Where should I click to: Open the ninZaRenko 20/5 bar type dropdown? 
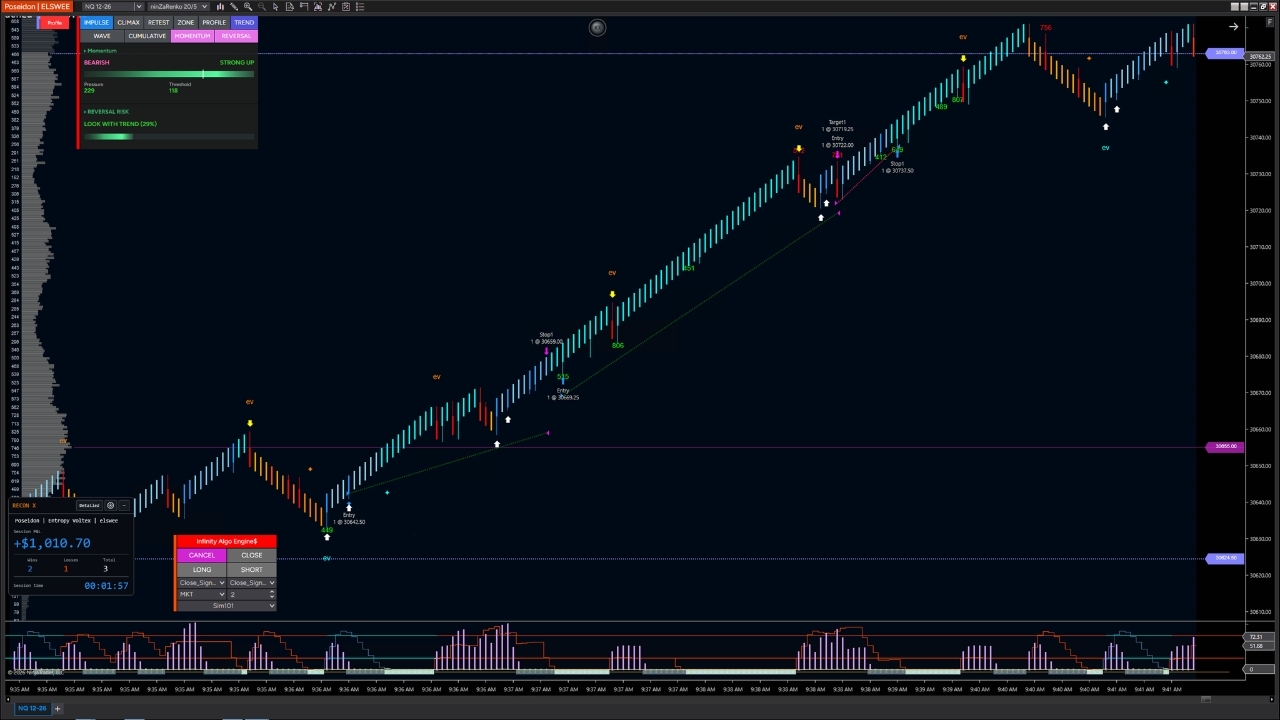[179, 6]
